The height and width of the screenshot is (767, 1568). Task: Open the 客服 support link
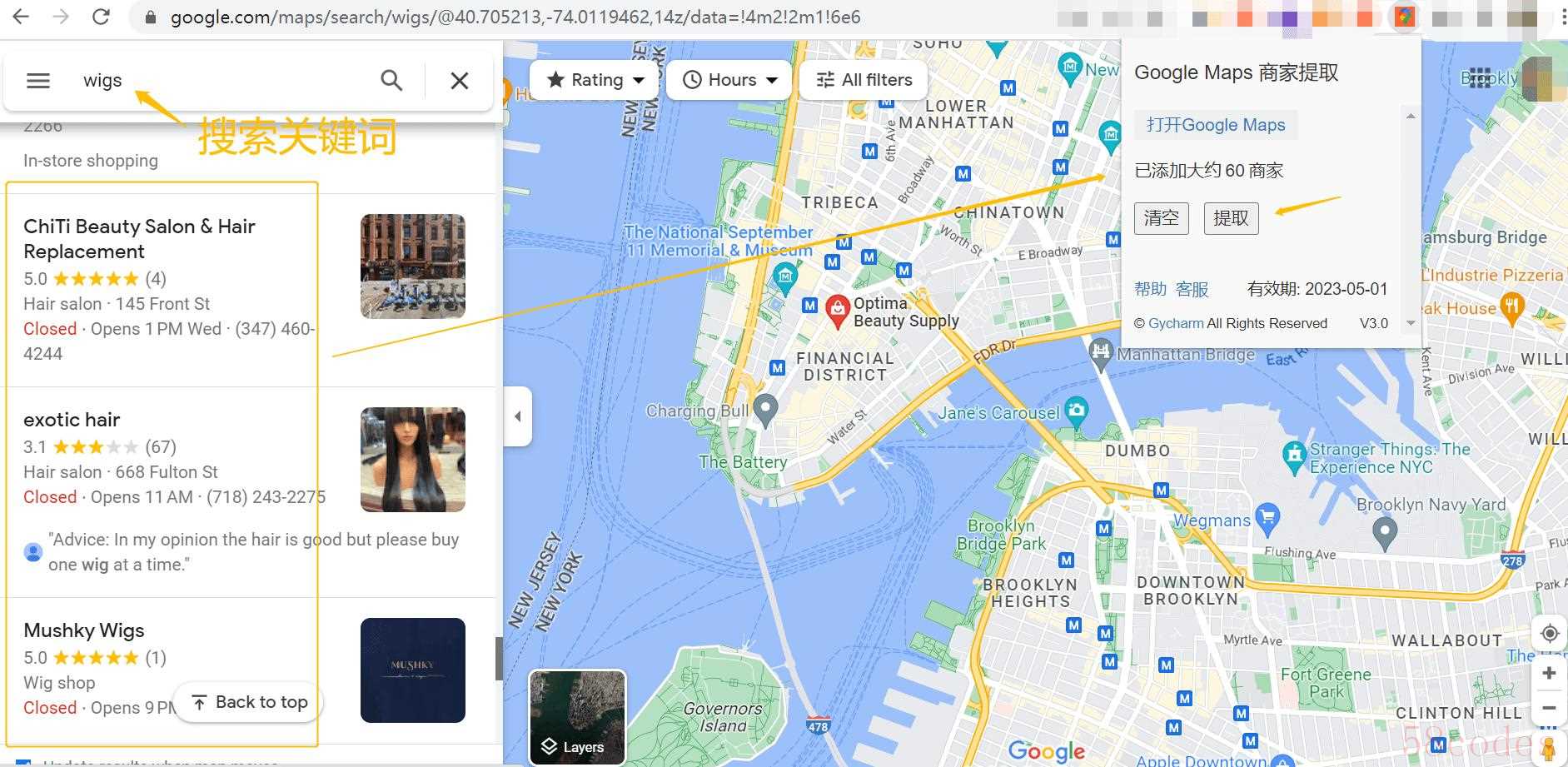(1192, 289)
